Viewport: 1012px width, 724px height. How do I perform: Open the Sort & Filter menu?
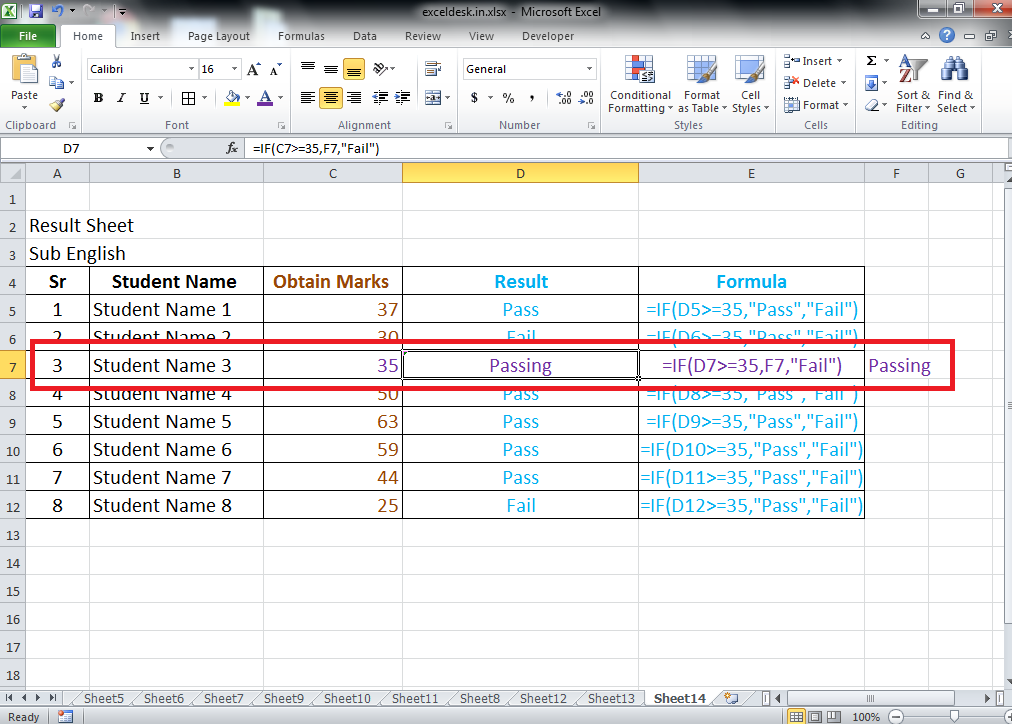pos(913,85)
